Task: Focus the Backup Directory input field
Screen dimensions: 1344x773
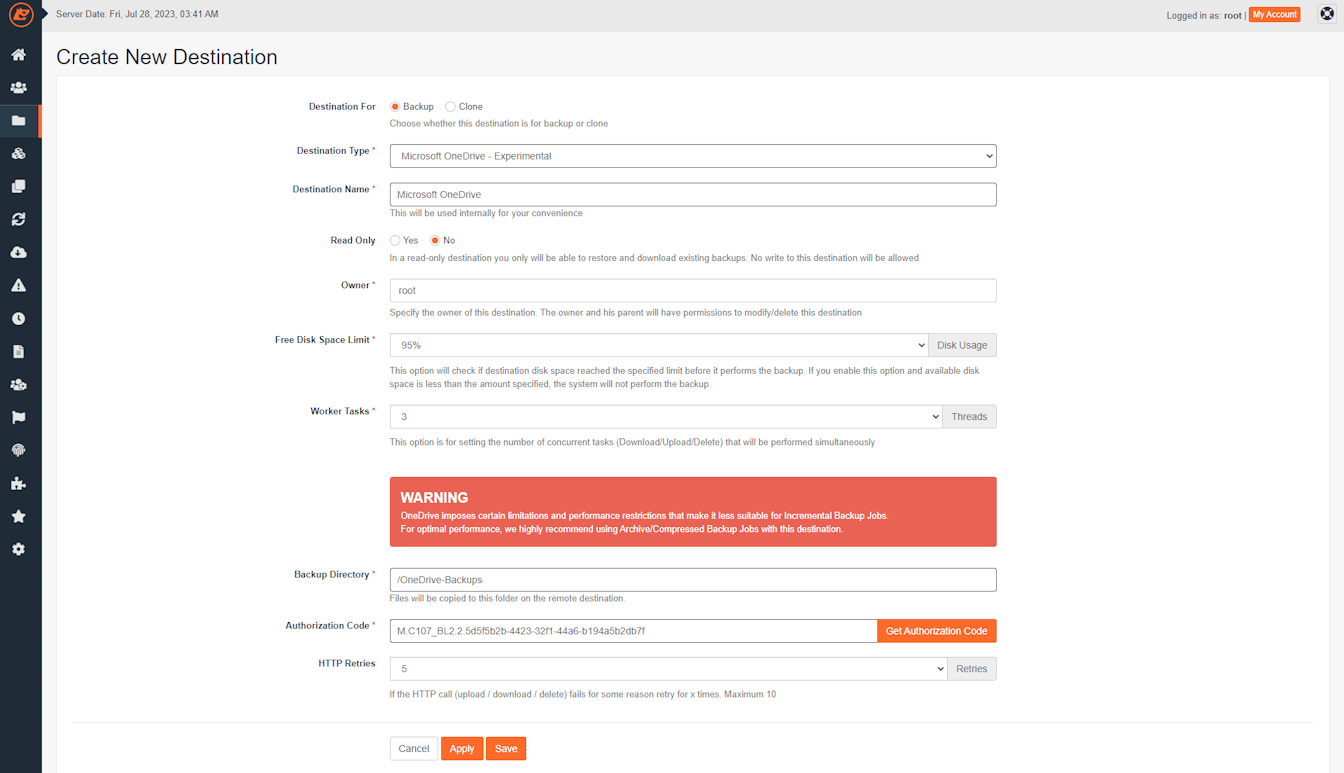Action: [x=693, y=580]
